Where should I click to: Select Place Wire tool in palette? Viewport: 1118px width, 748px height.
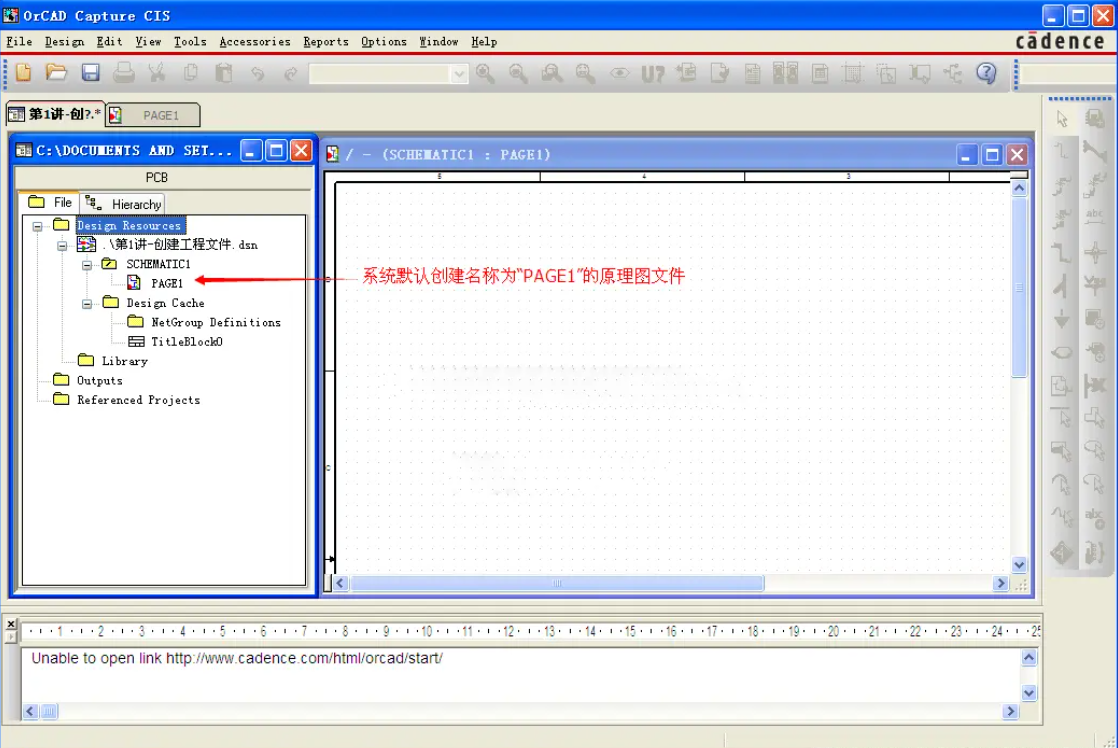coord(1062,152)
